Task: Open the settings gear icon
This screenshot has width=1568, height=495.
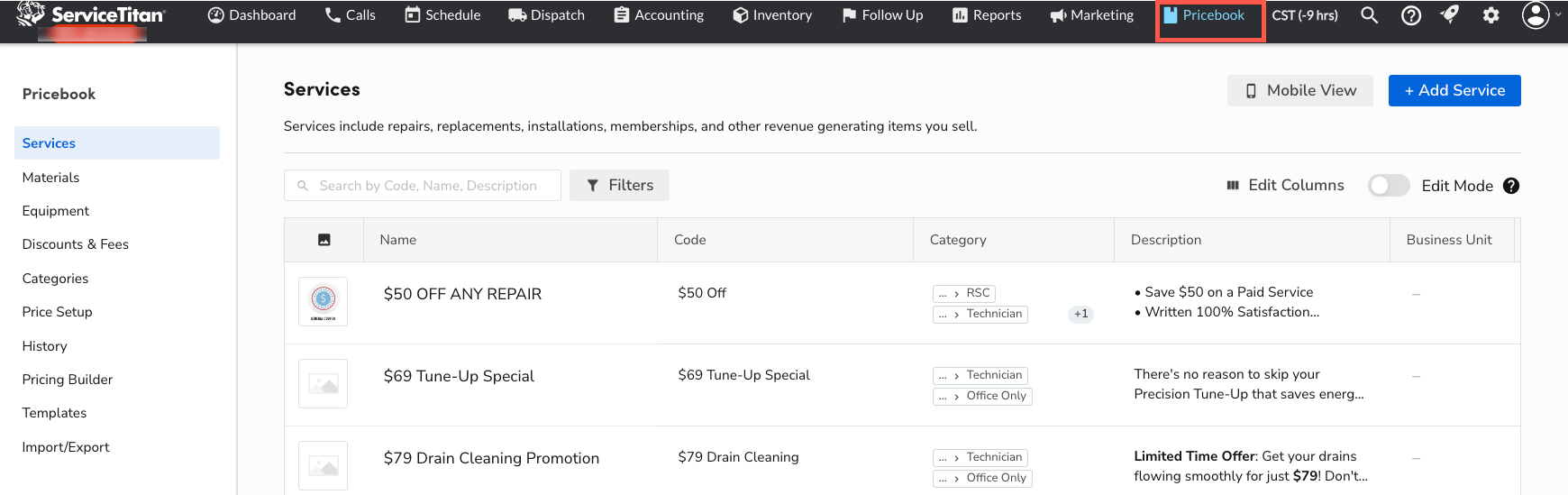Action: coord(1491,15)
